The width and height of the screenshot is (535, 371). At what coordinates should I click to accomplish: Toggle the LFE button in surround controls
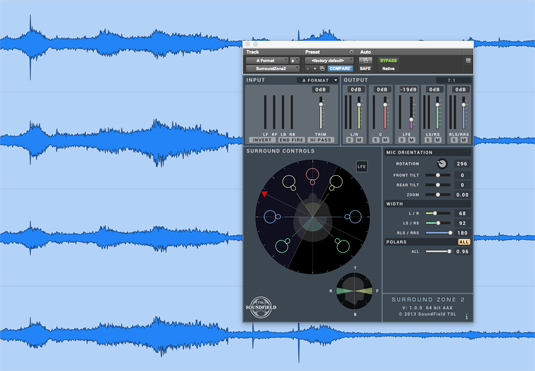pyautogui.click(x=362, y=167)
